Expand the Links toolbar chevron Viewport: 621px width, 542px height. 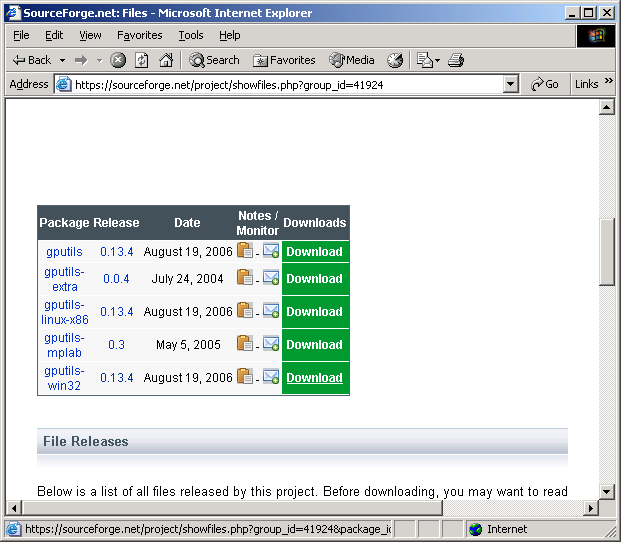click(608, 81)
